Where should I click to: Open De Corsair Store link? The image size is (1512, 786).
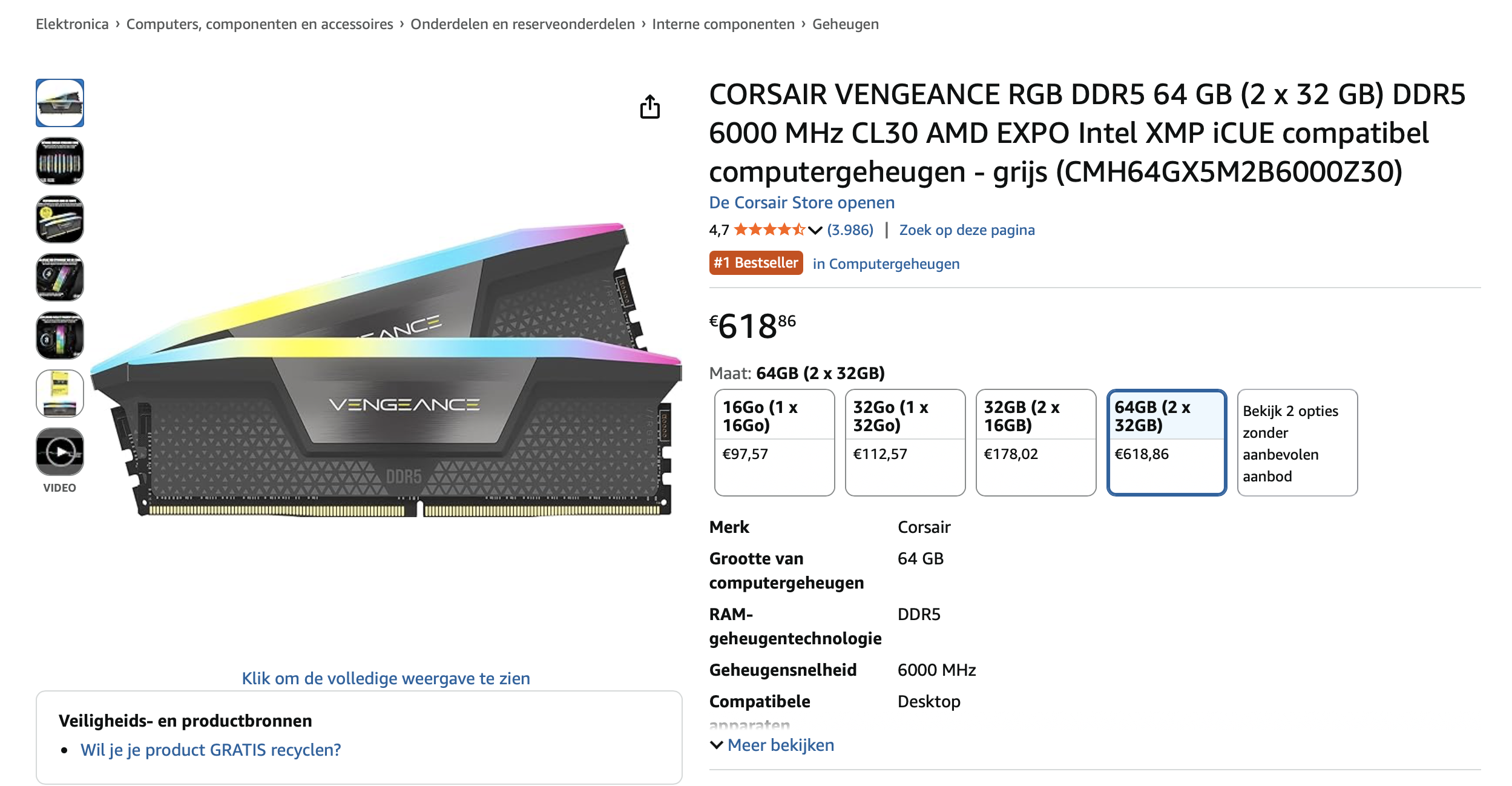click(x=801, y=203)
